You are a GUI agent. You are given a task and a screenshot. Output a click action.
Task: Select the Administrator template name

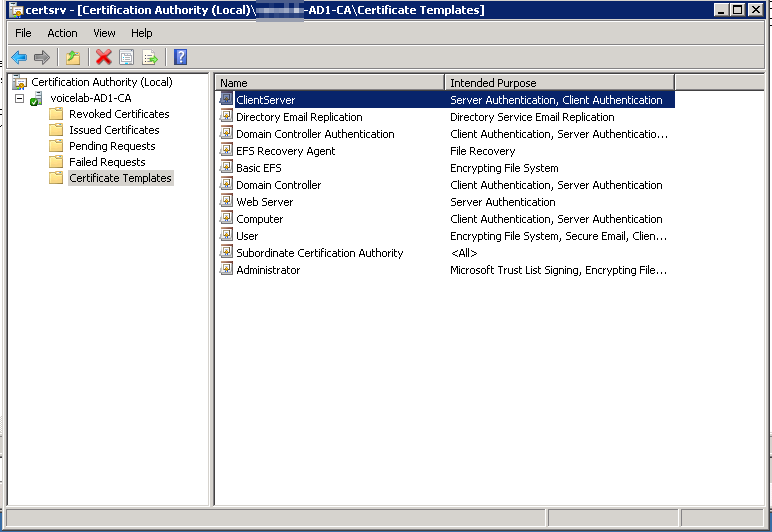[x=268, y=270]
